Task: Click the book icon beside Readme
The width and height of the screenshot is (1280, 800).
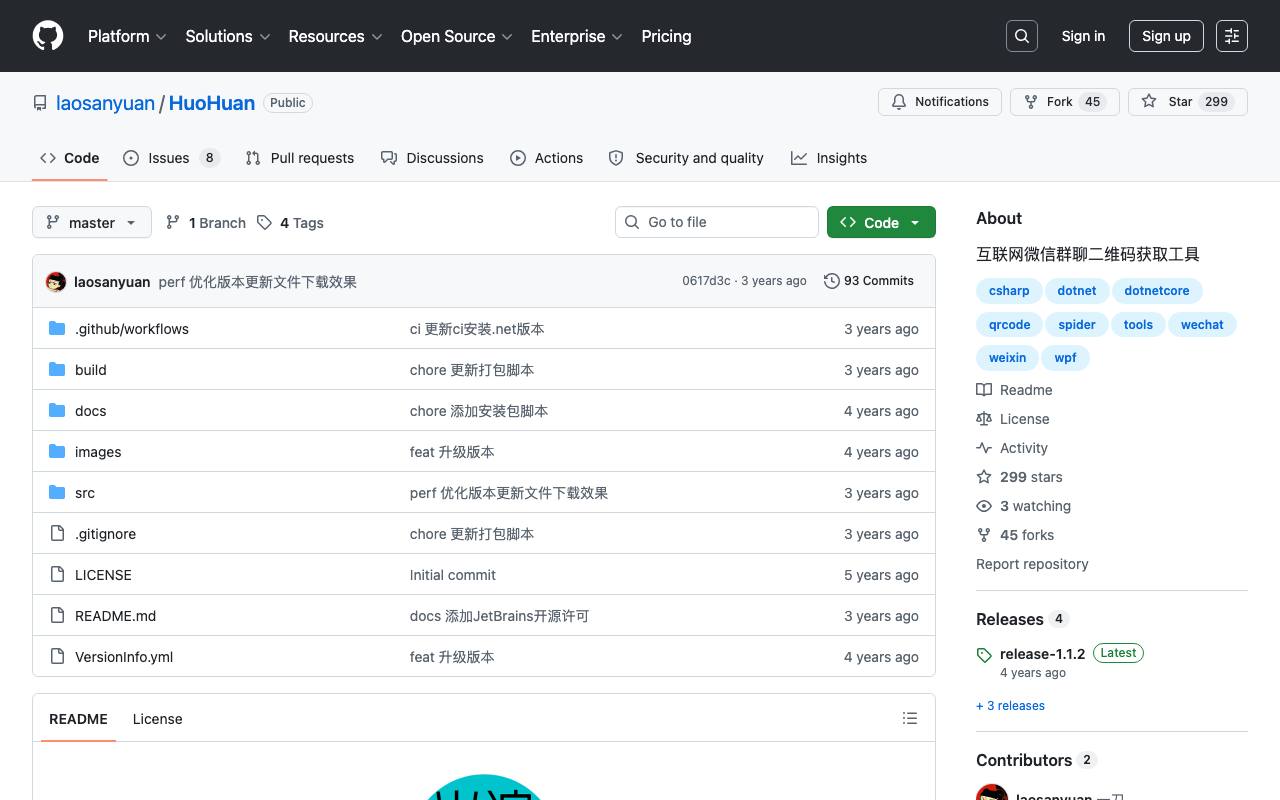Action: (x=984, y=390)
